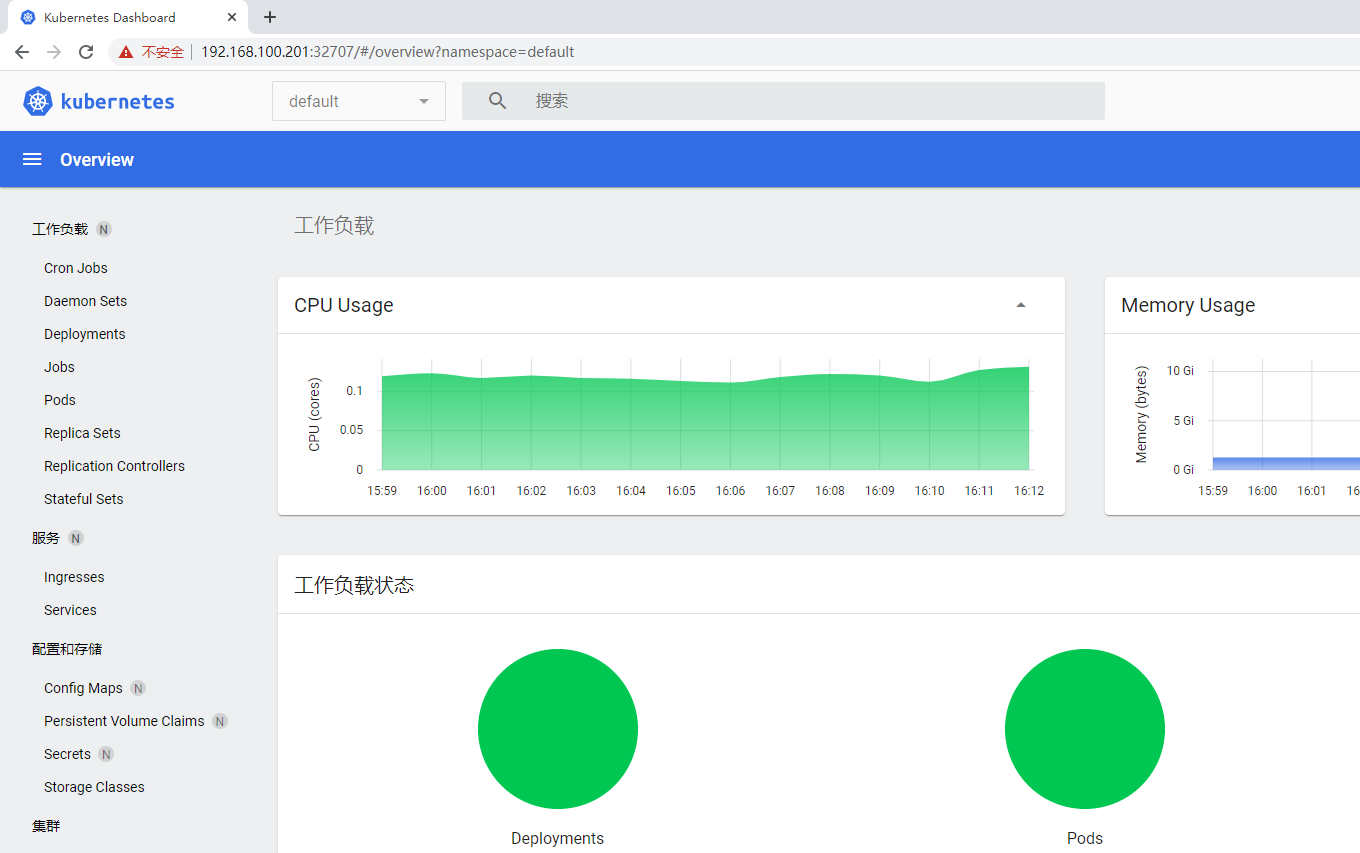Open Replication Controllers in the sidebar
This screenshot has height=853, width=1360.
tap(114, 466)
